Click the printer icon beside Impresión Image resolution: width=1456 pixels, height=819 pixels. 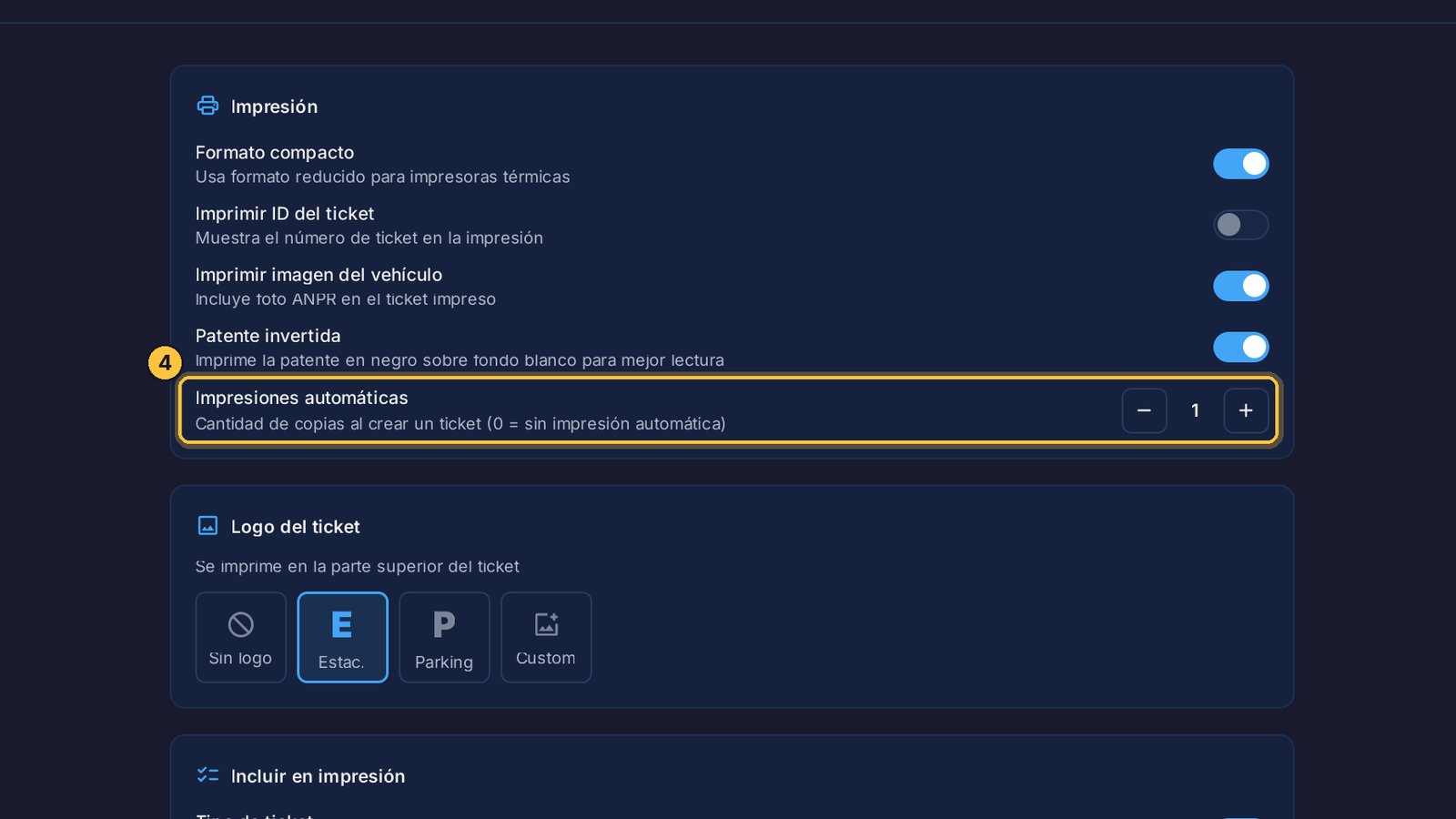pyautogui.click(x=207, y=106)
